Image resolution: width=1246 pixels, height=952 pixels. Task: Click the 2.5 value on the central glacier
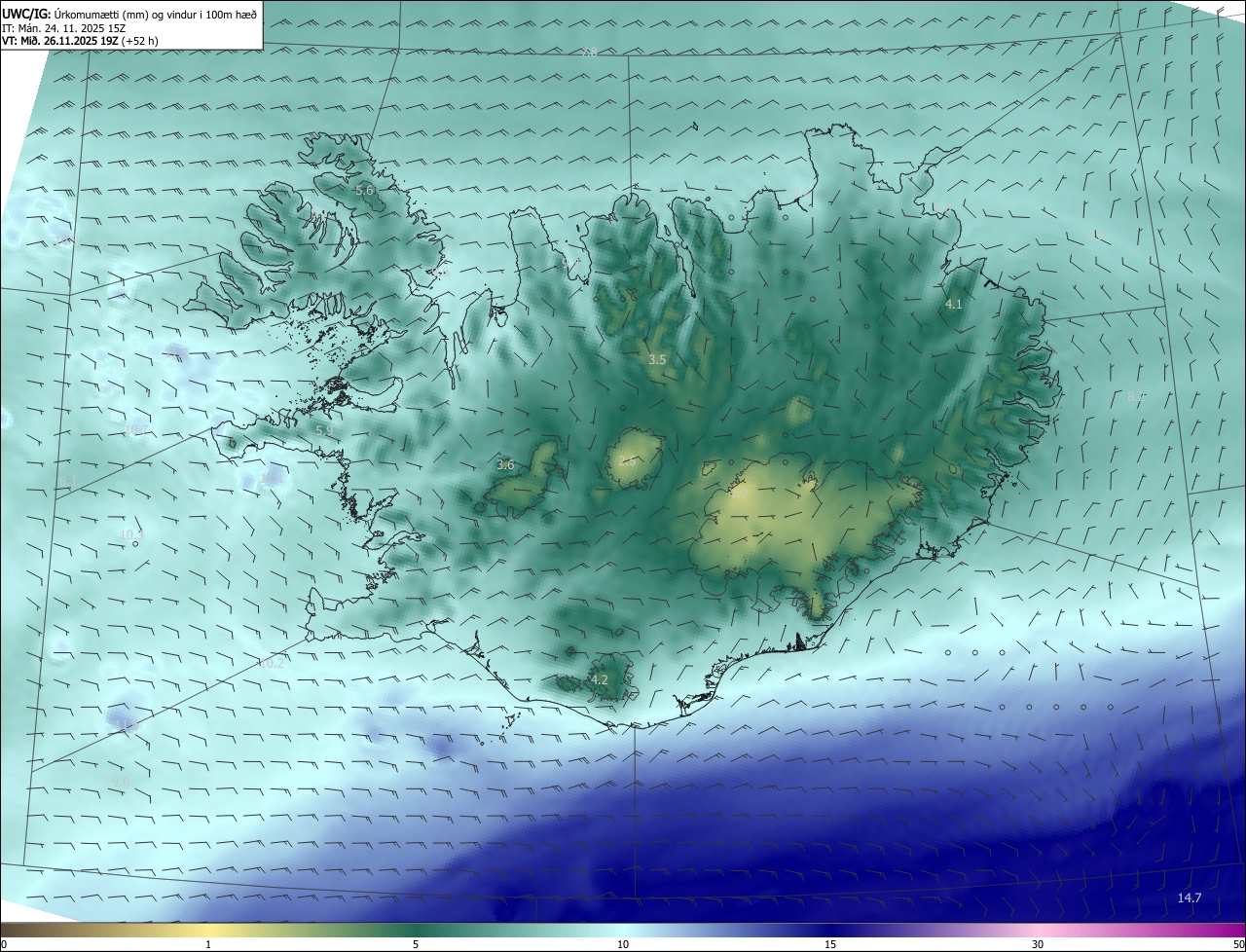(x=627, y=460)
